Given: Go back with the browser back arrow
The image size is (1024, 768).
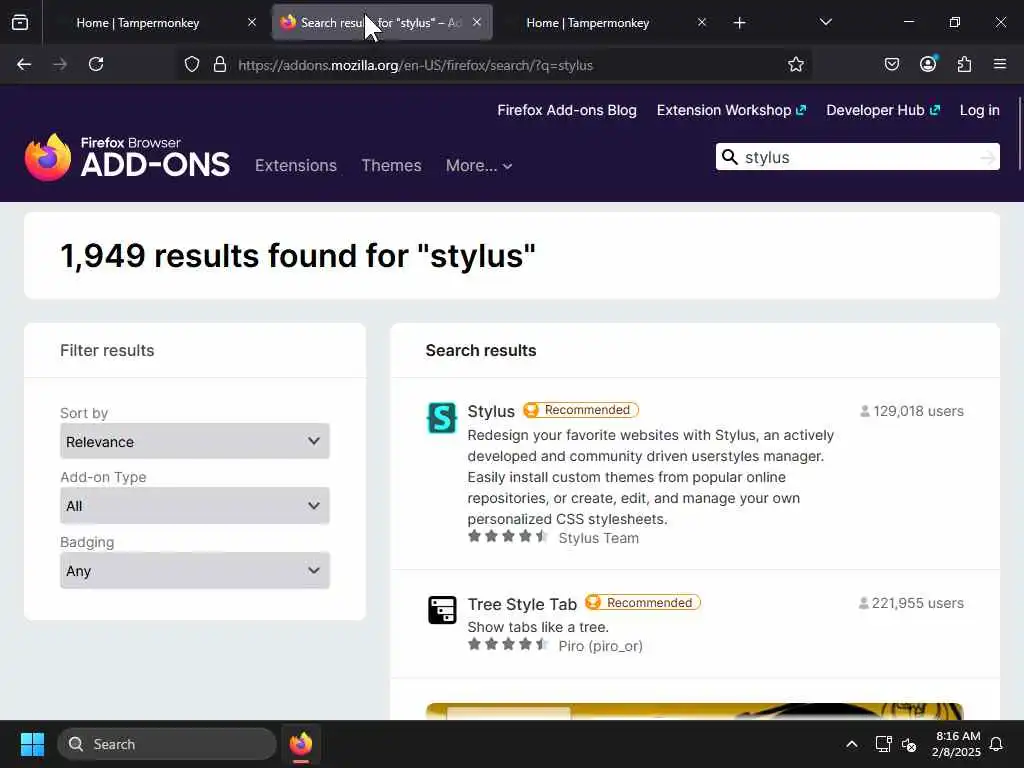Looking at the screenshot, I should coord(24,65).
